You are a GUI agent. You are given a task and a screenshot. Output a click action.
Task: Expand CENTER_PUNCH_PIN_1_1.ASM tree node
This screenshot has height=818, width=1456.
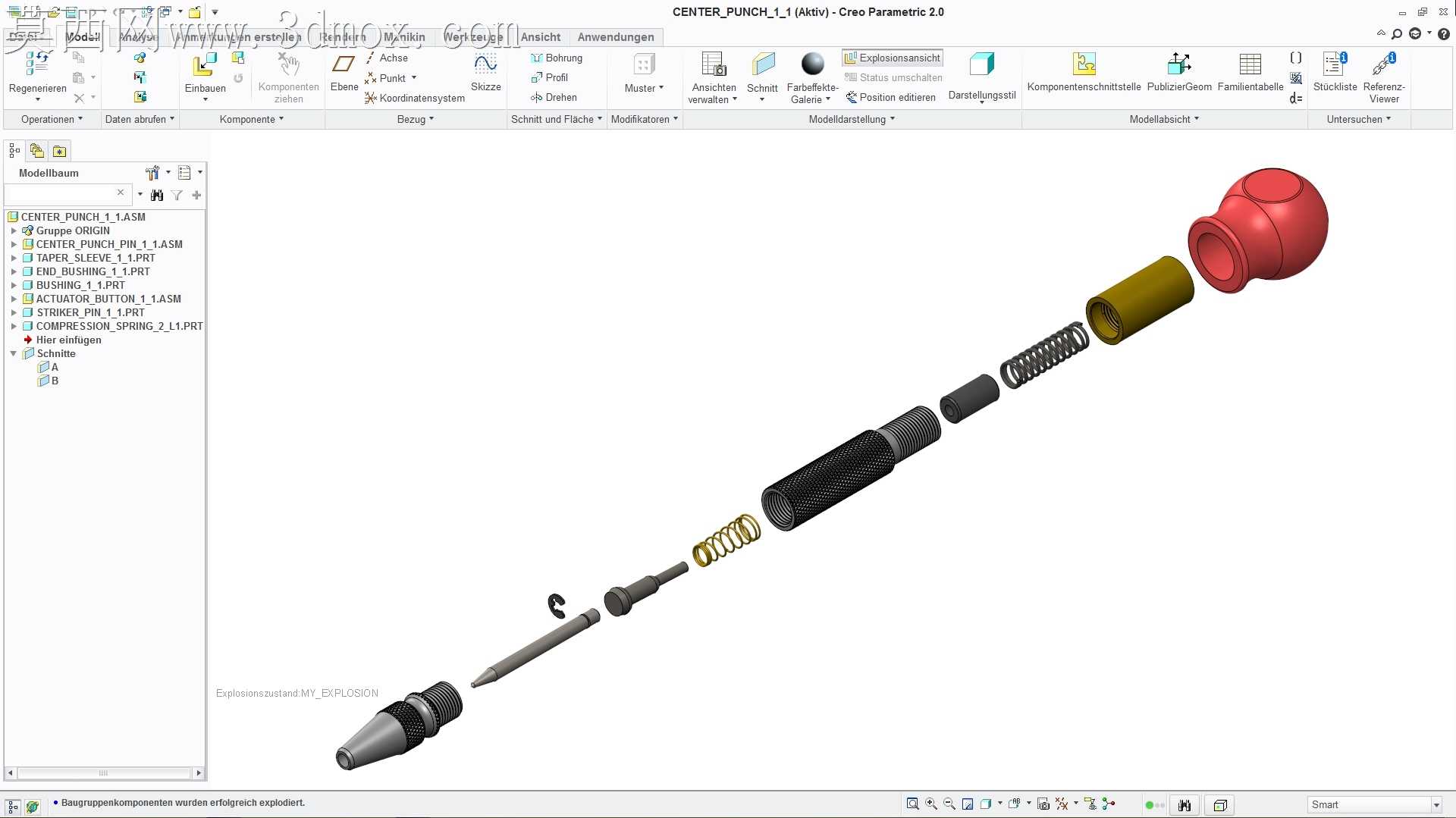point(14,244)
